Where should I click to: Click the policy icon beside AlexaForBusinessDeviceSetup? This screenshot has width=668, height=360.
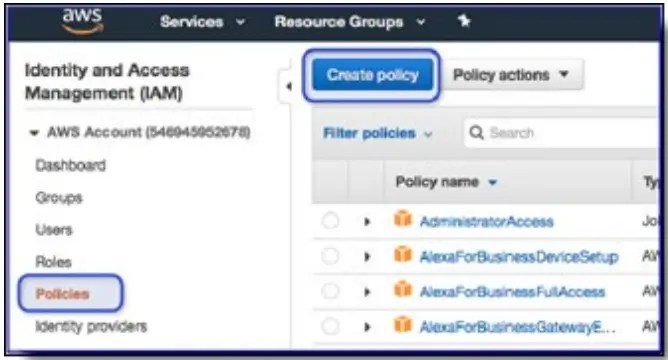coord(403,255)
